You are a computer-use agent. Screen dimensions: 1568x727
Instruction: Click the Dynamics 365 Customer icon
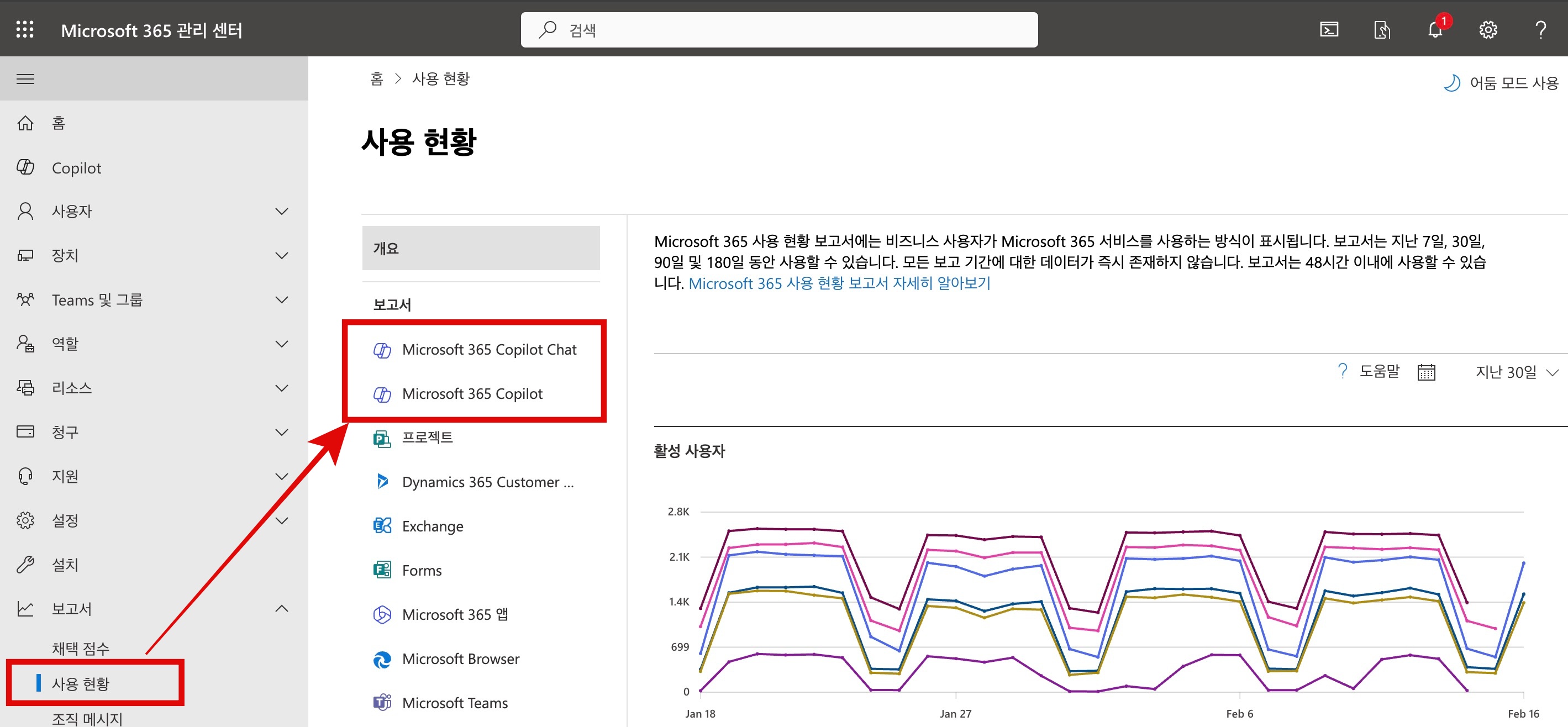(x=382, y=482)
